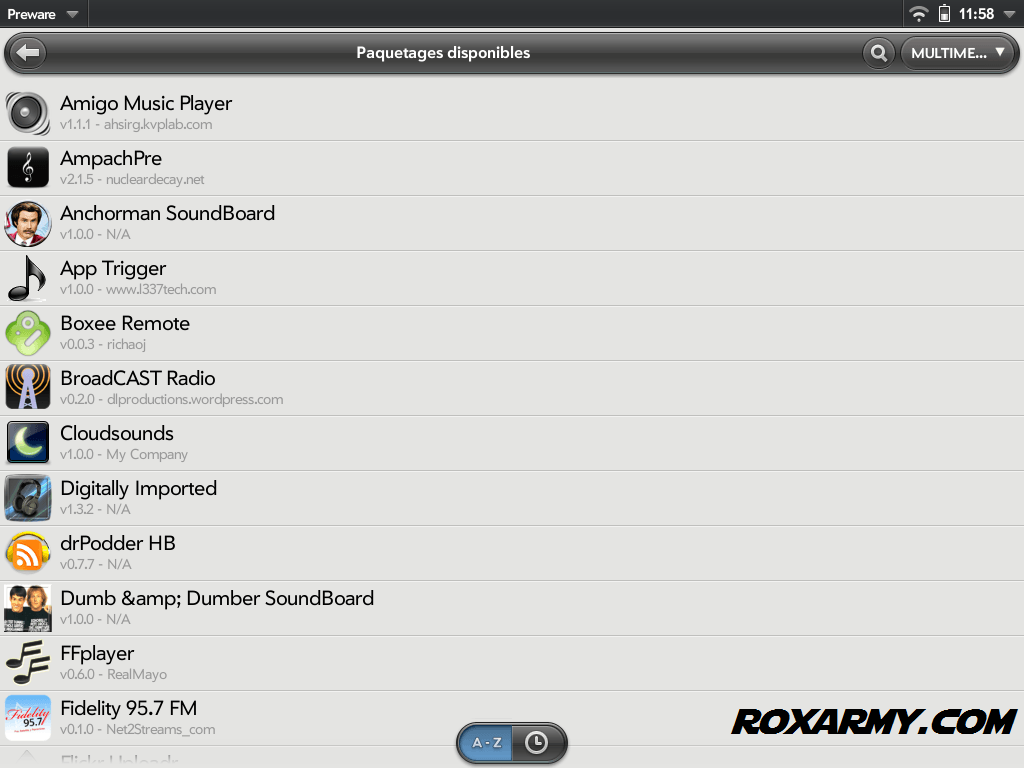Click the Dumb & Dumber SoundBoard thumbnail
Viewport: 1024px width, 768px height.
(x=27, y=608)
